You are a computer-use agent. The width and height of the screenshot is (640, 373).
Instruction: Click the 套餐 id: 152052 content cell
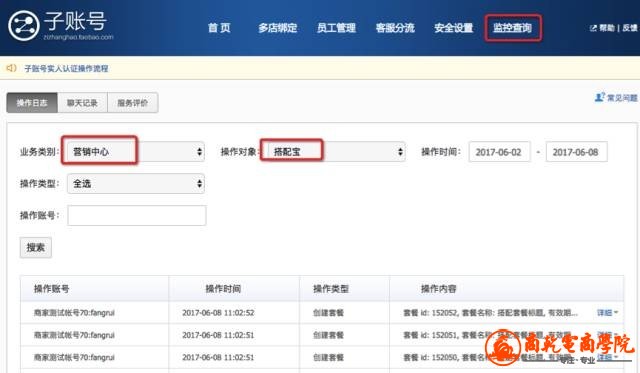(490, 313)
